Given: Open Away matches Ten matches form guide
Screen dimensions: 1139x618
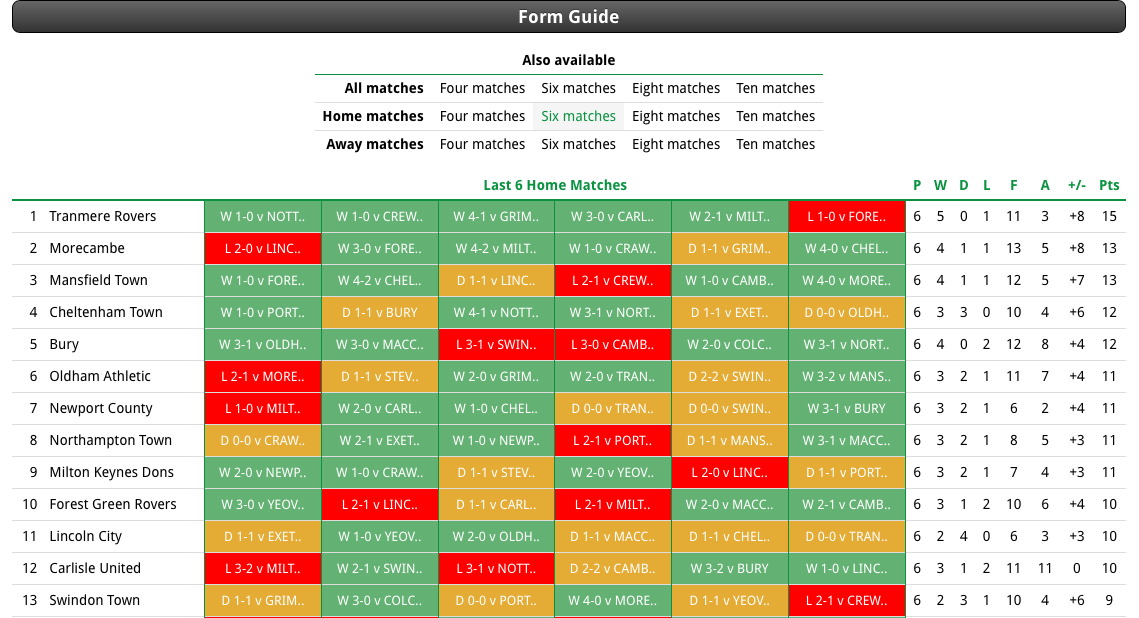Looking at the screenshot, I should (x=775, y=145).
